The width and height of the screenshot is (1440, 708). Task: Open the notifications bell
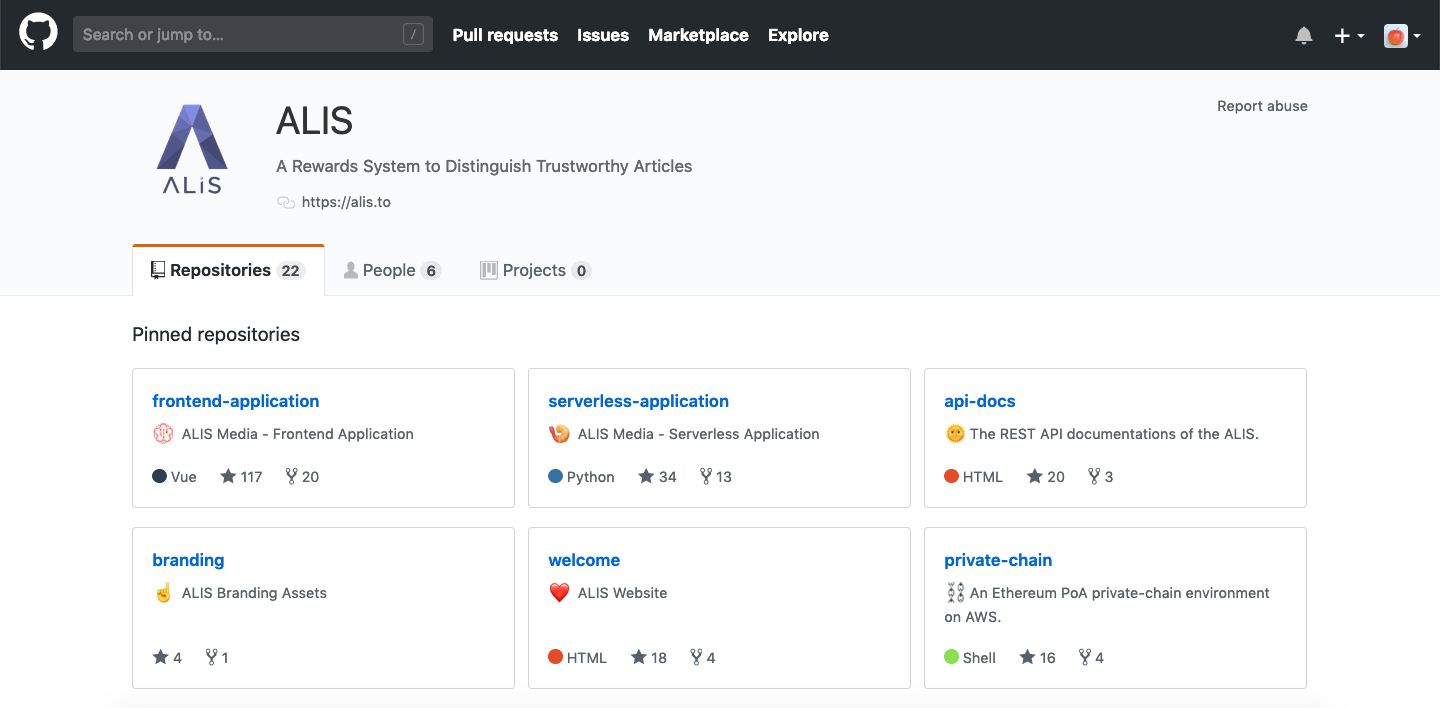[x=1303, y=36]
